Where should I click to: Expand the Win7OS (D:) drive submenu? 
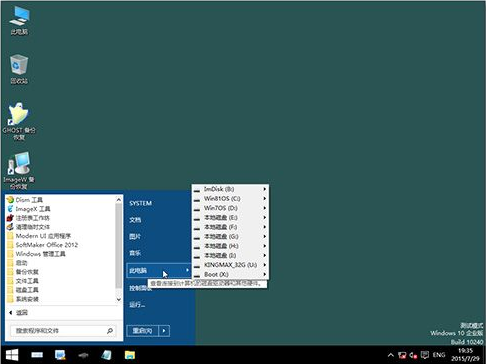230,208
